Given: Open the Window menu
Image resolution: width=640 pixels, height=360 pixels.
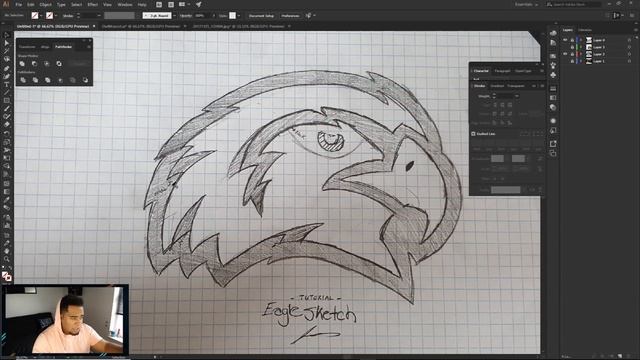Looking at the screenshot, I should click(124, 4).
